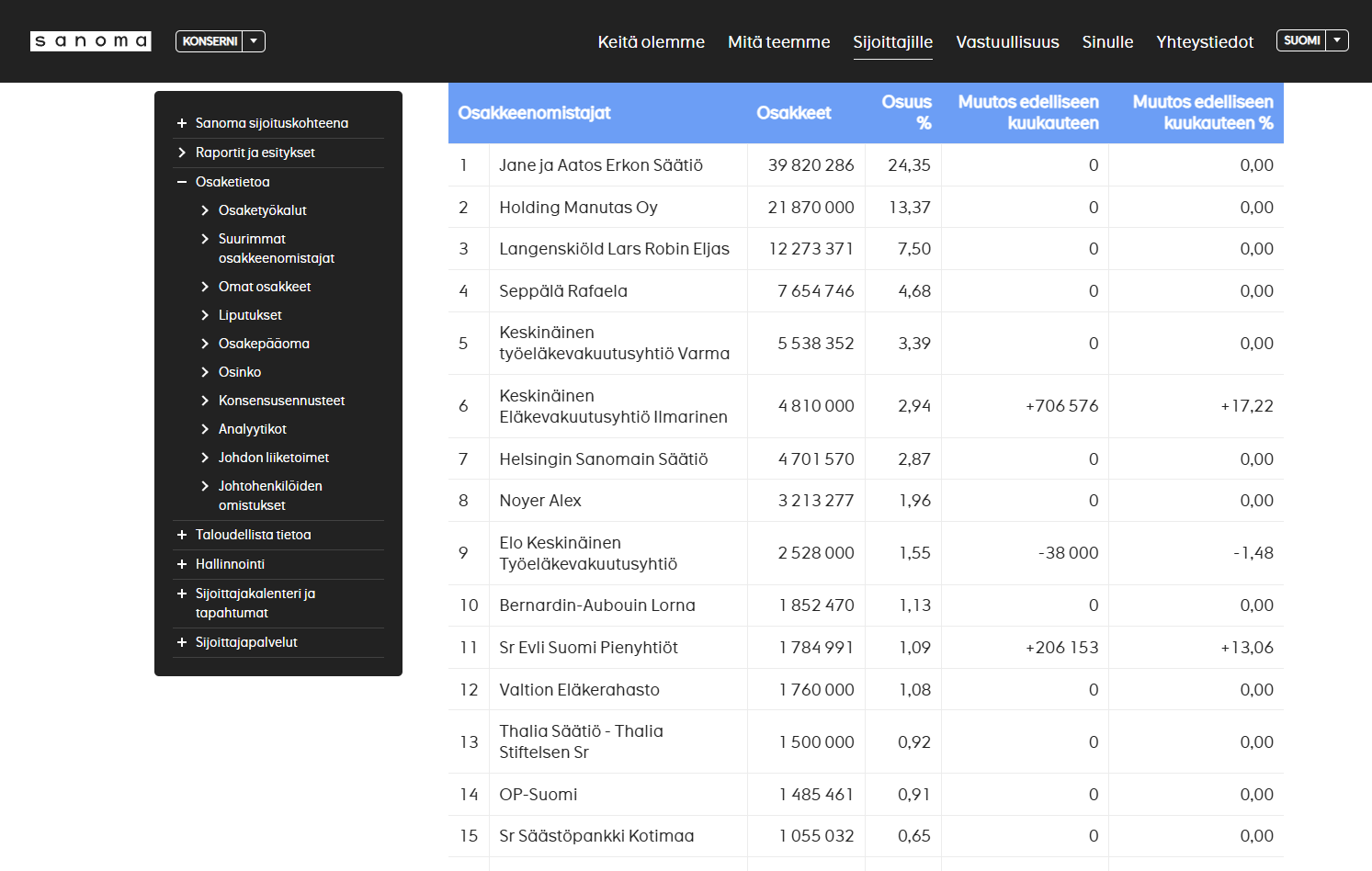The width and height of the screenshot is (1372, 871).
Task: Open Johtohenkilöiden omistukset link
Action: click(270, 495)
